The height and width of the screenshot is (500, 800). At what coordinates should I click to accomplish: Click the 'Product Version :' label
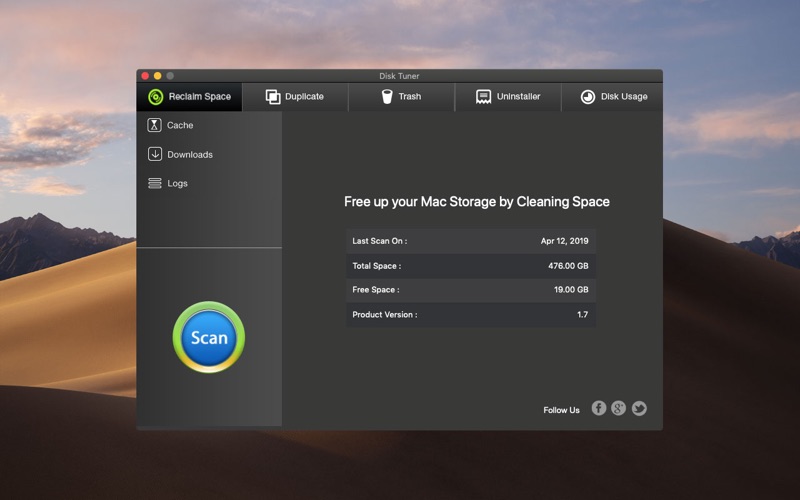tap(385, 315)
